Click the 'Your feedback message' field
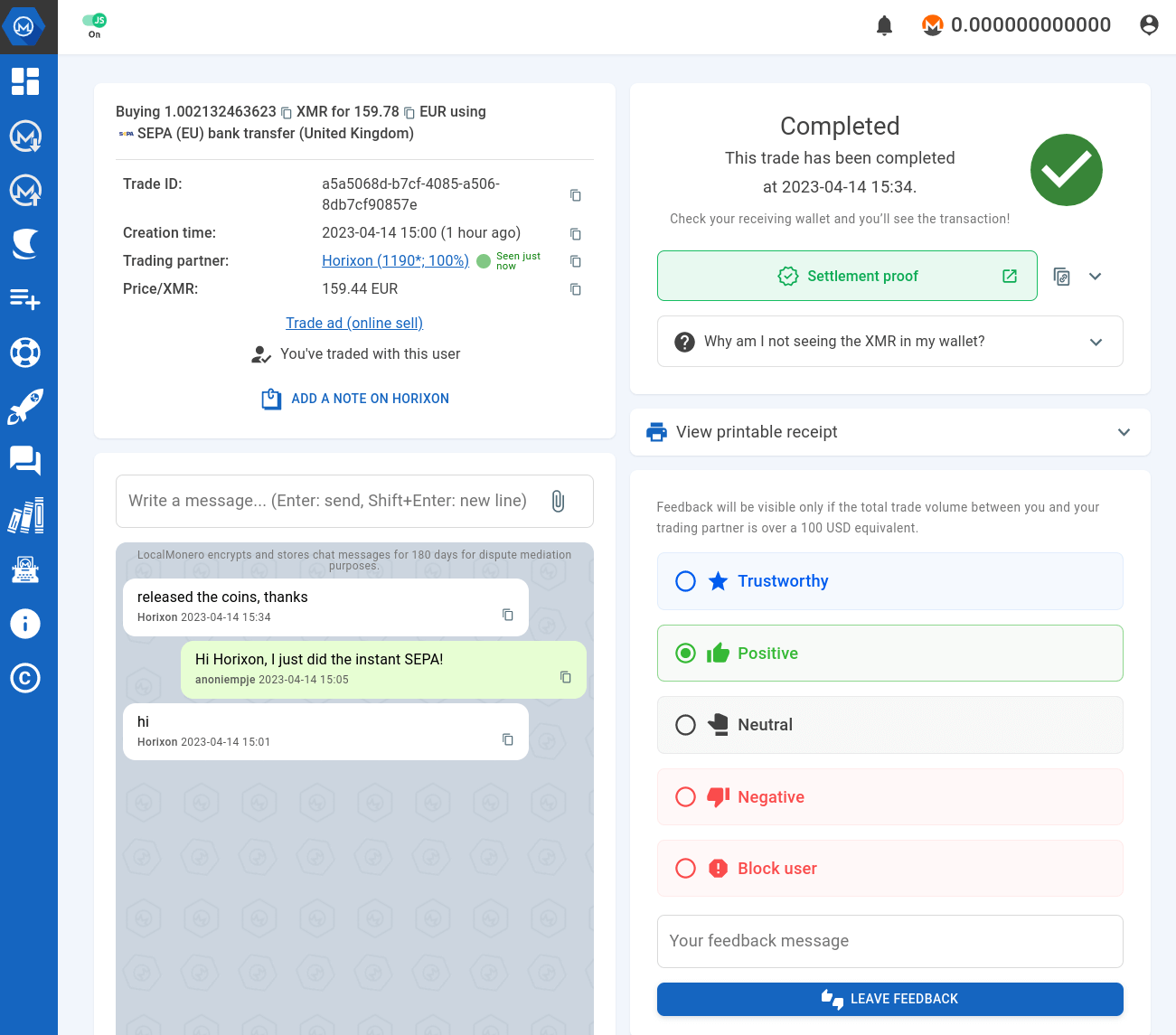The height and width of the screenshot is (1035, 1176). (889, 941)
